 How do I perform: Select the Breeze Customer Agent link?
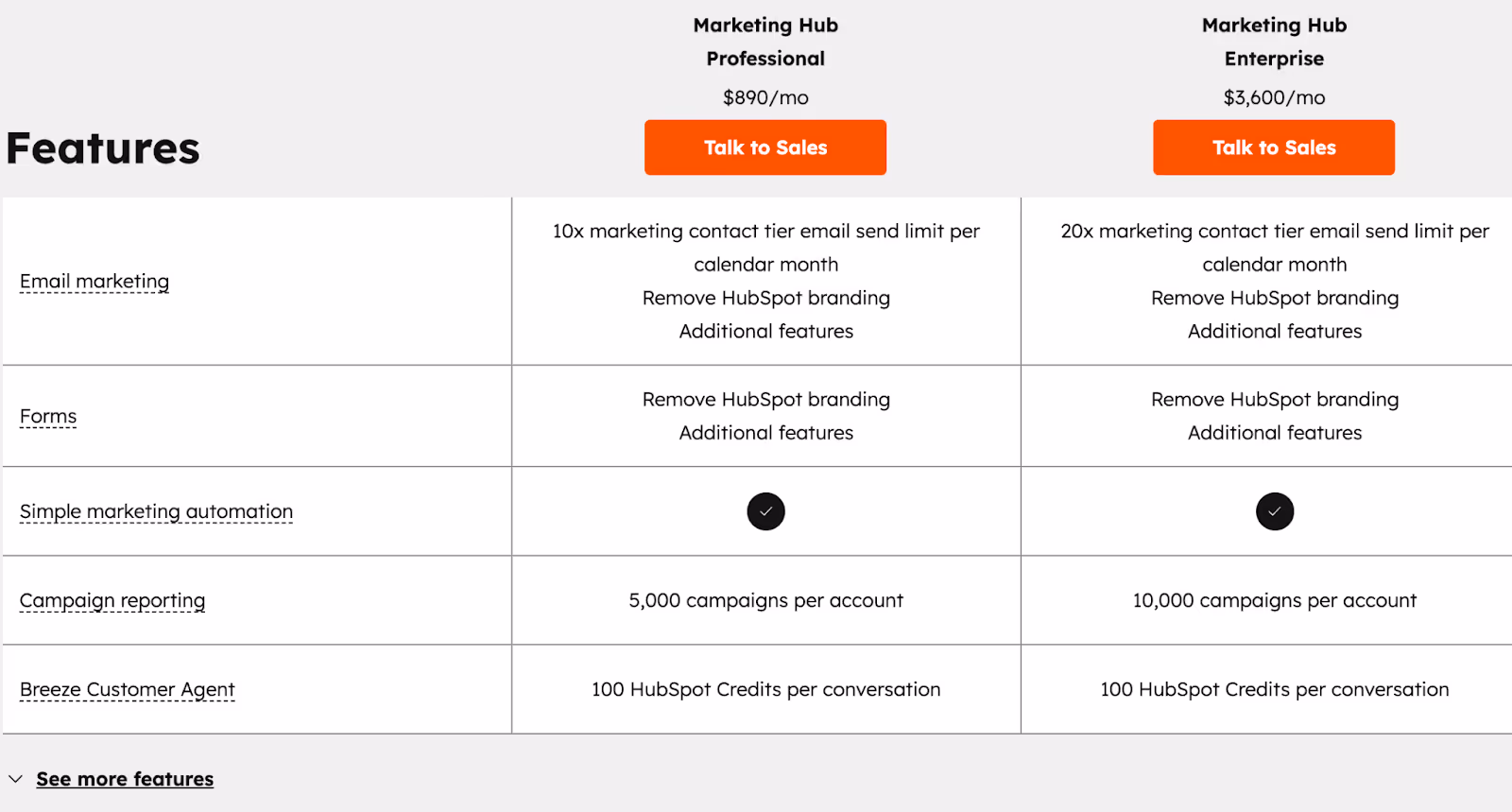pos(127,689)
